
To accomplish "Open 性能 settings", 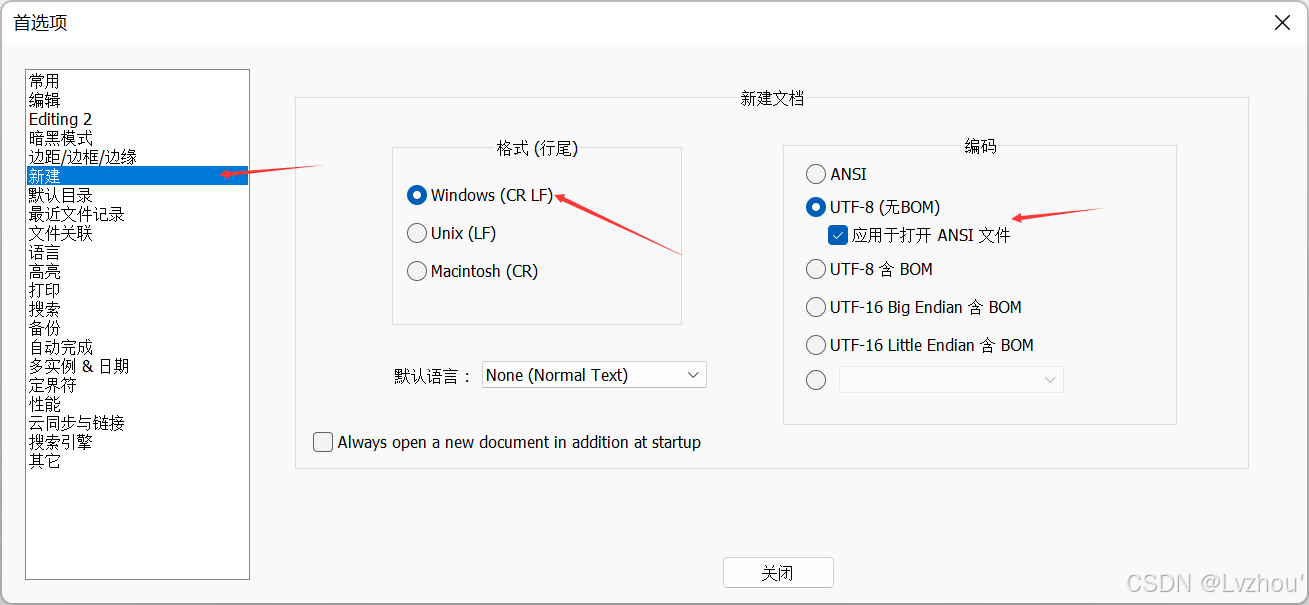I will coord(137,404).
